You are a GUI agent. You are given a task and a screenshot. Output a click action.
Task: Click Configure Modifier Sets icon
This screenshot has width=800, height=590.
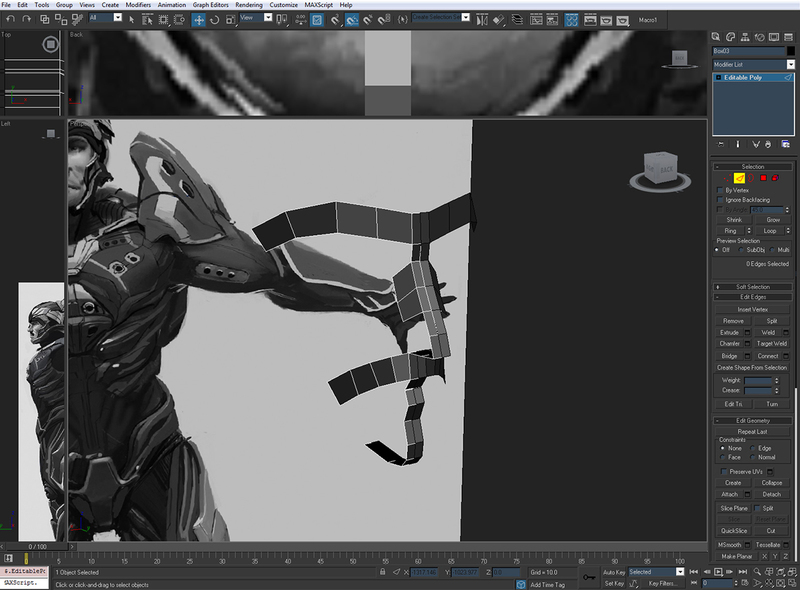[x=786, y=144]
